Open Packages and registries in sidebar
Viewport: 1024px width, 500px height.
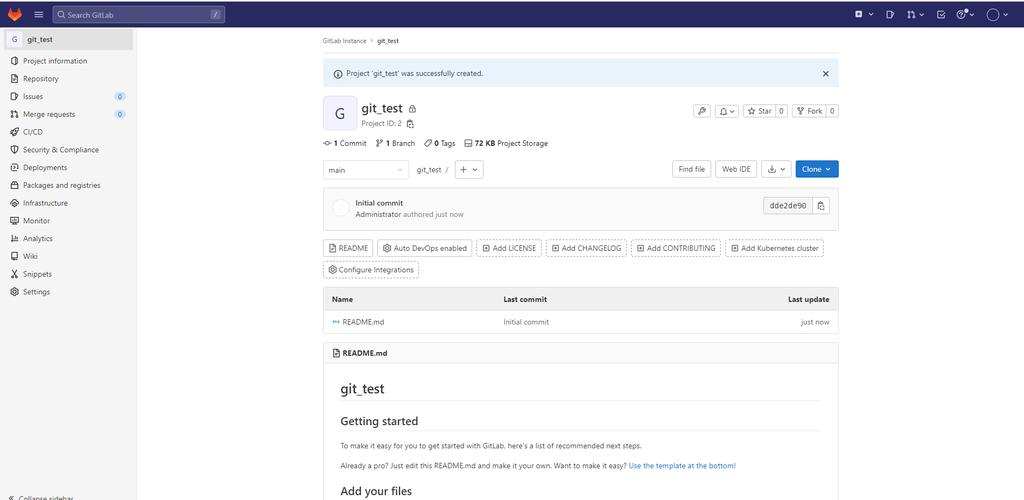tap(61, 185)
